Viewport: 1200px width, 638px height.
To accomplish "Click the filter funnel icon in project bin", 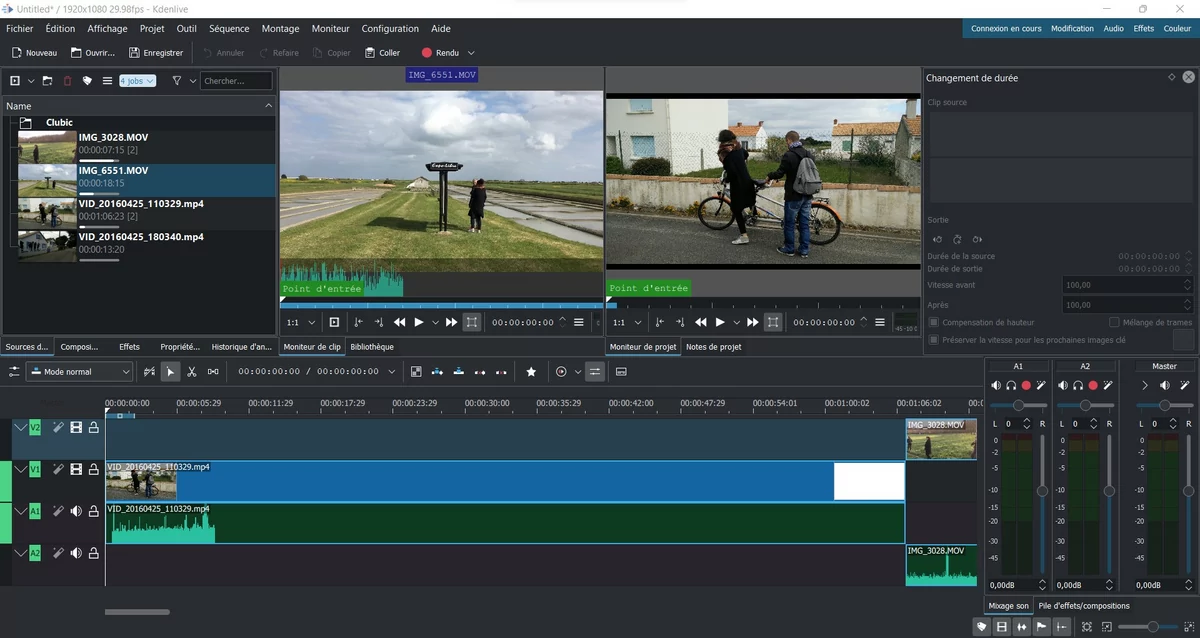I will point(177,81).
